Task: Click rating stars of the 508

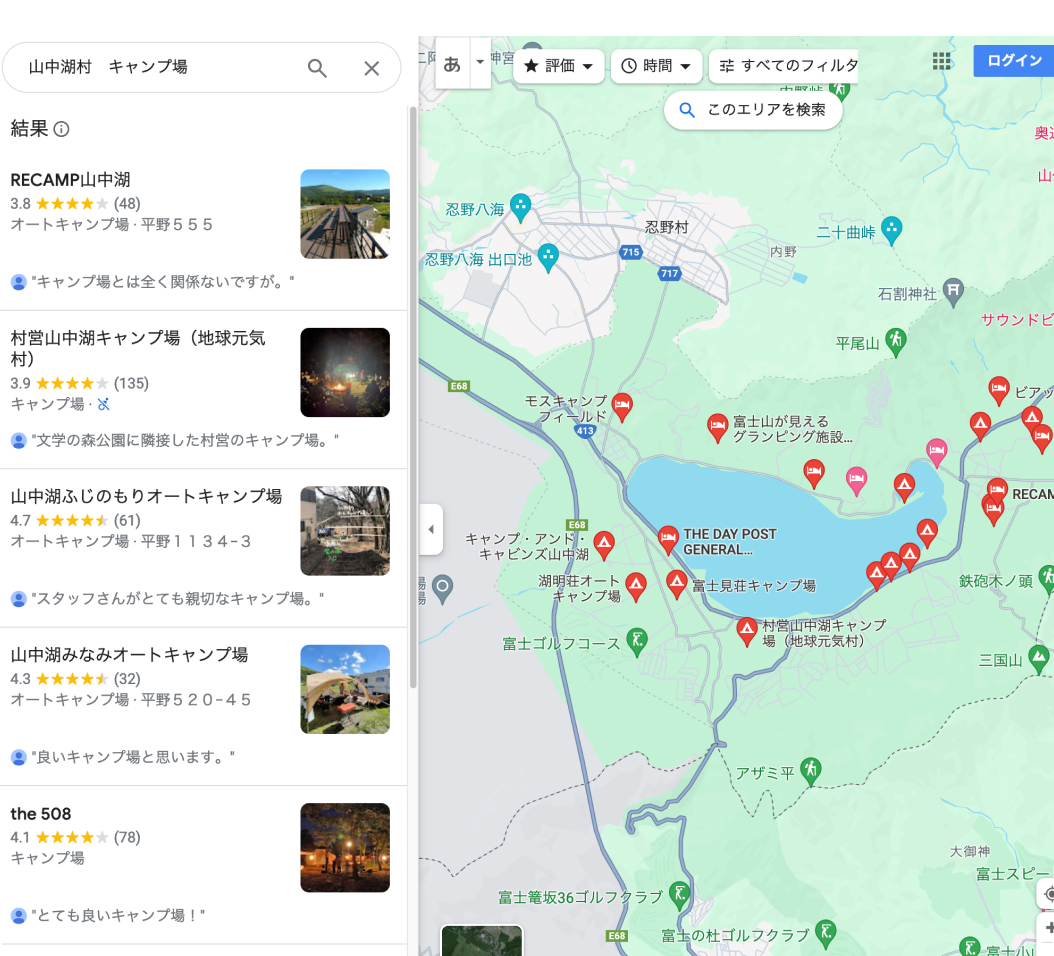Action: [x=72, y=837]
